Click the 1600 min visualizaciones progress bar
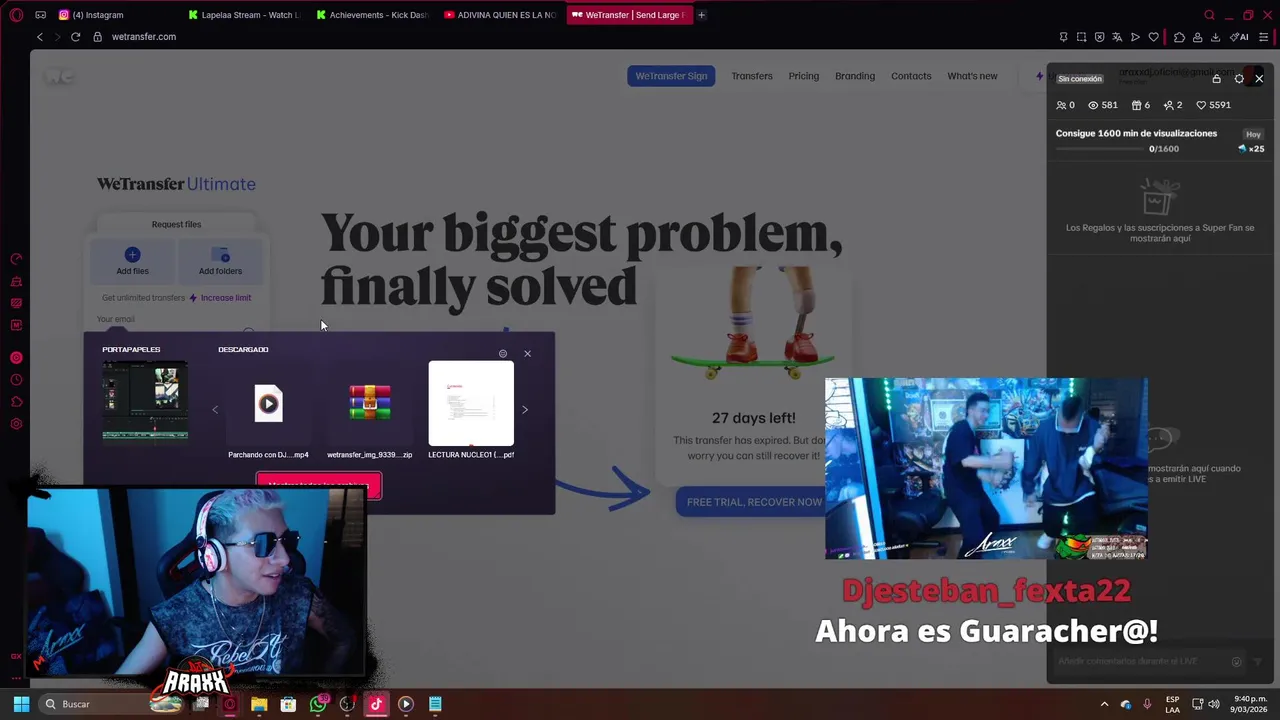This screenshot has height=720, width=1280. pos(1100,149)
